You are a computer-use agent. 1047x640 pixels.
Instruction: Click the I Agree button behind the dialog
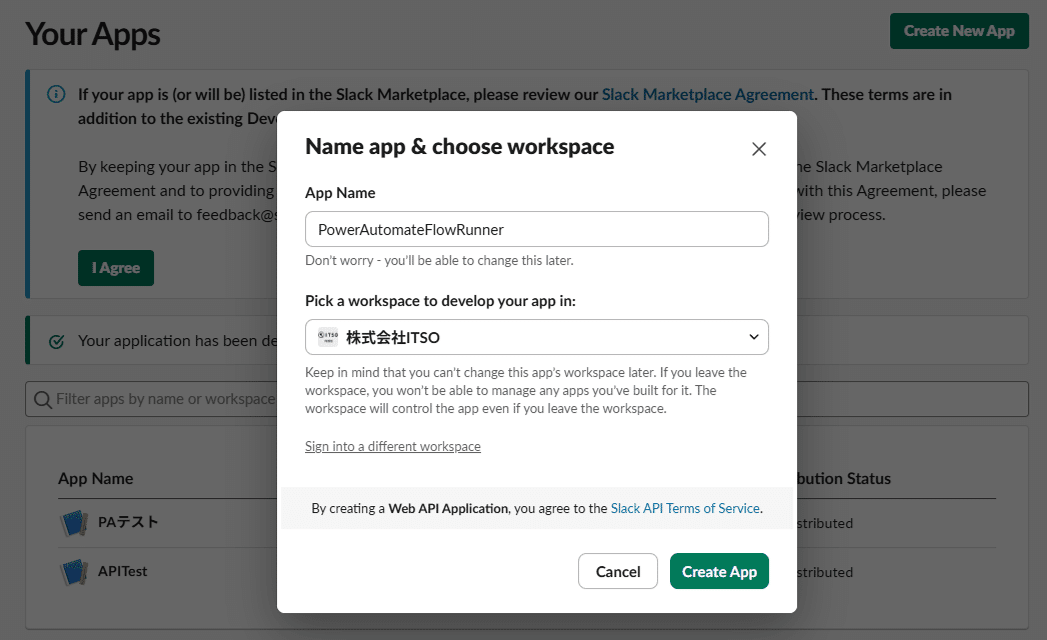point(116,268)
